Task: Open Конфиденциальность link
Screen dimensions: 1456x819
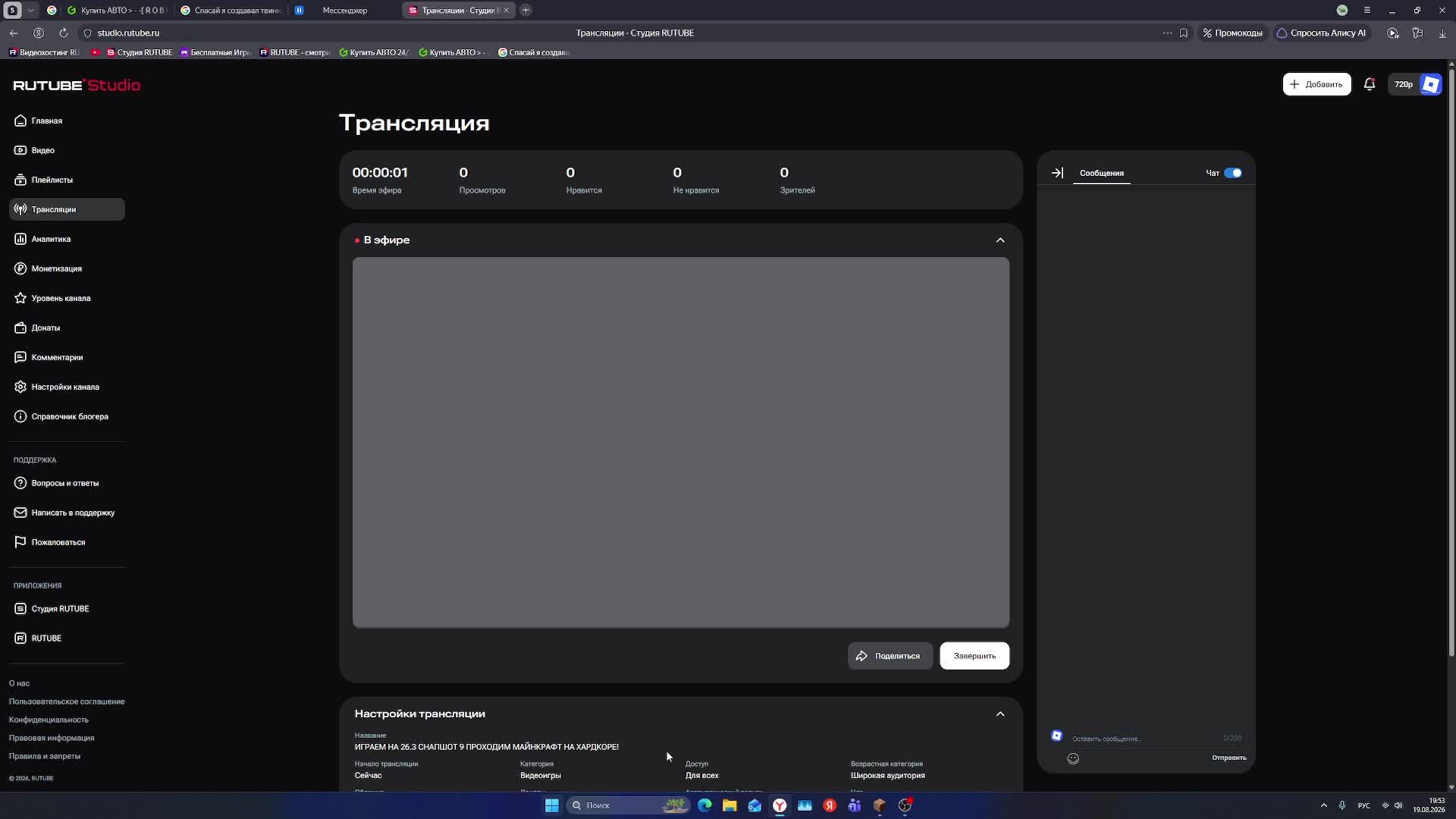Action: tap(49, 720)
